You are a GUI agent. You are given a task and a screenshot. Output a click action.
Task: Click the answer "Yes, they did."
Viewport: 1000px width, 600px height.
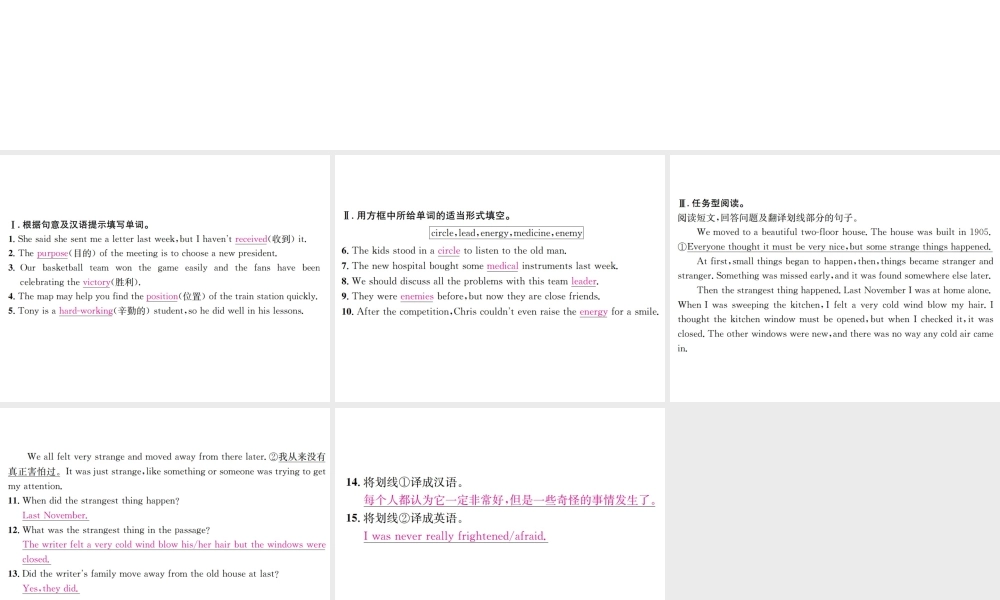(50, 589)
